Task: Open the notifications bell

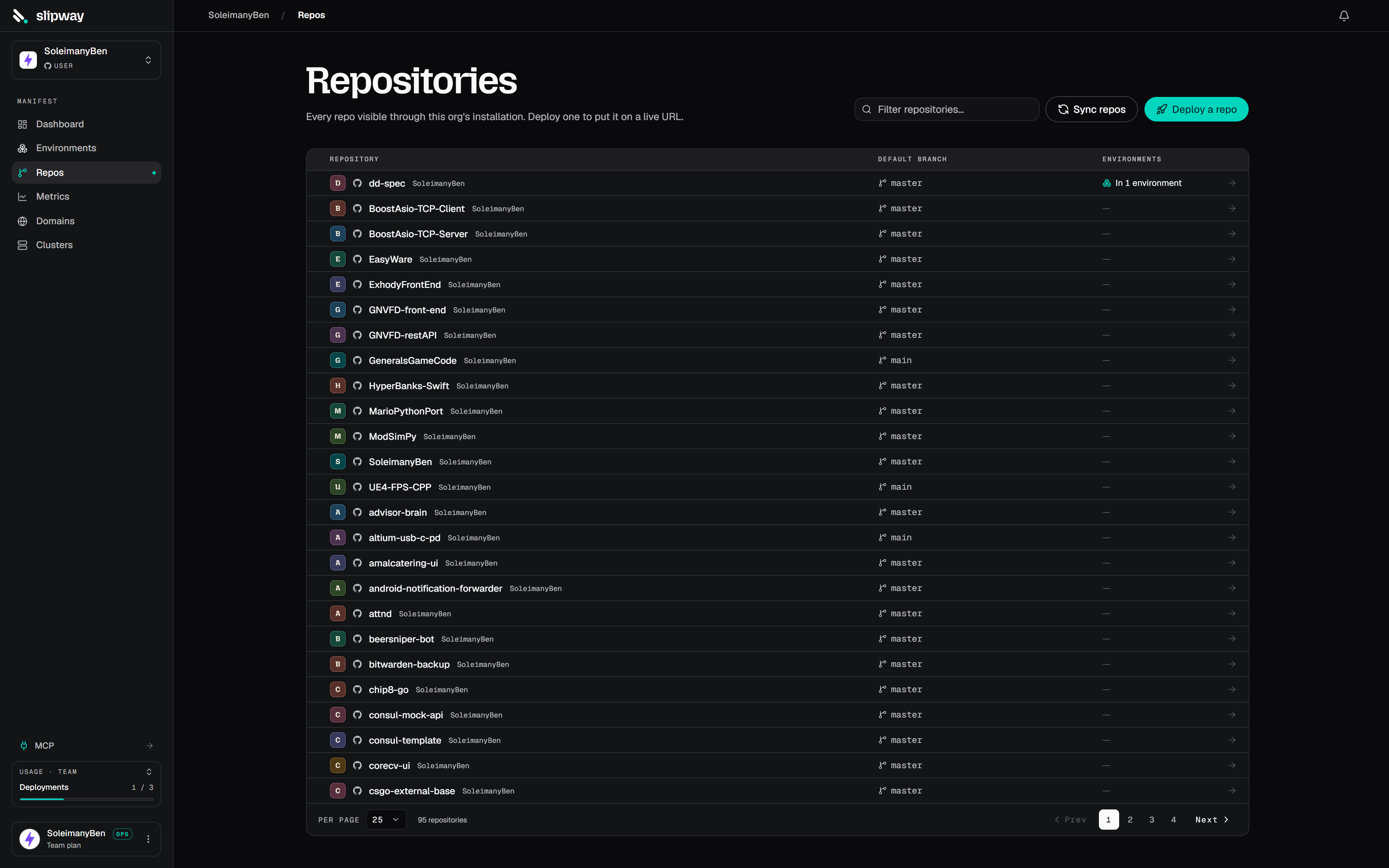Action: (1344, 16)
